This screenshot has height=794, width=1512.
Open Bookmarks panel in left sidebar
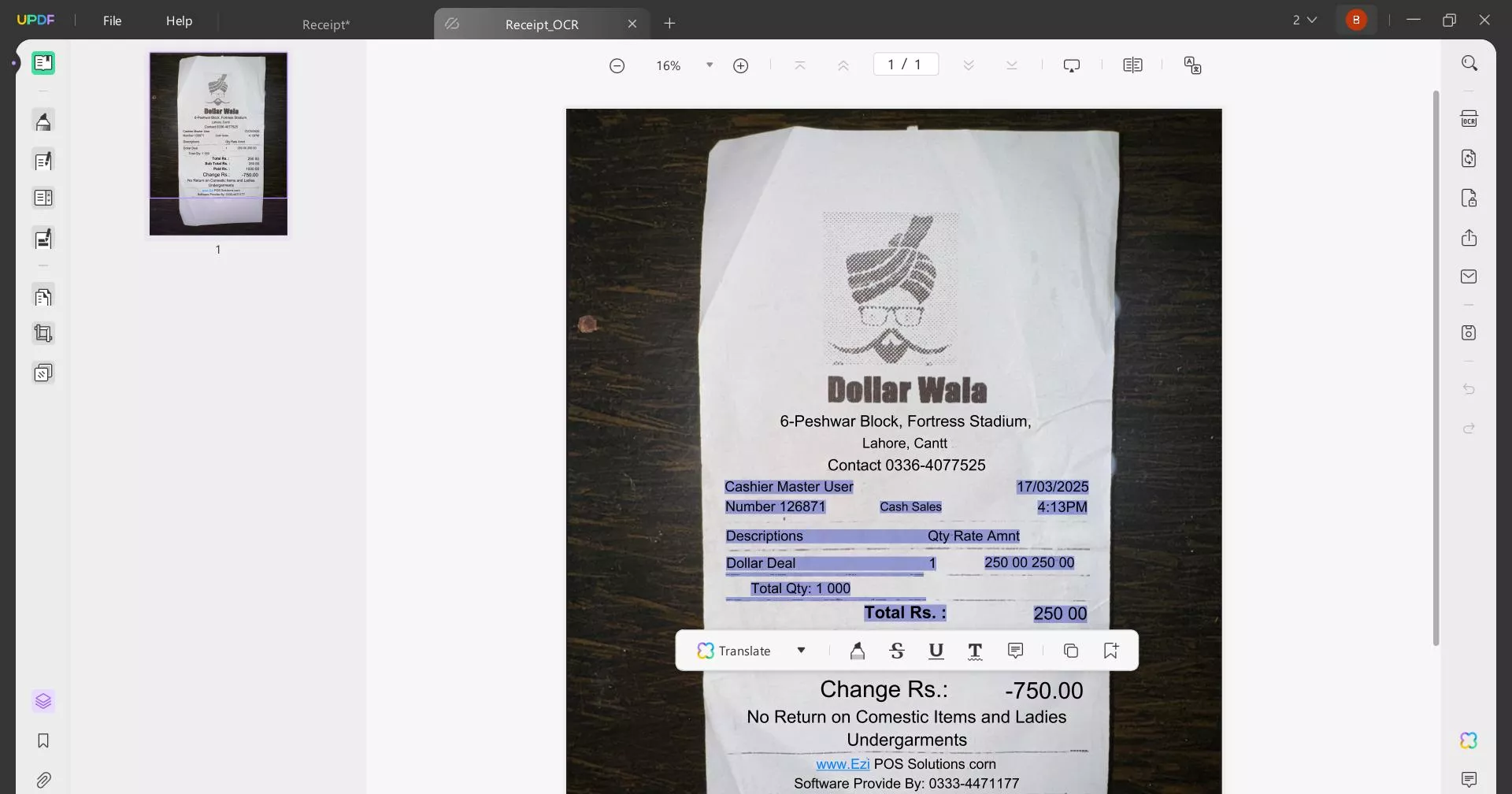click(x=43, y=740)
